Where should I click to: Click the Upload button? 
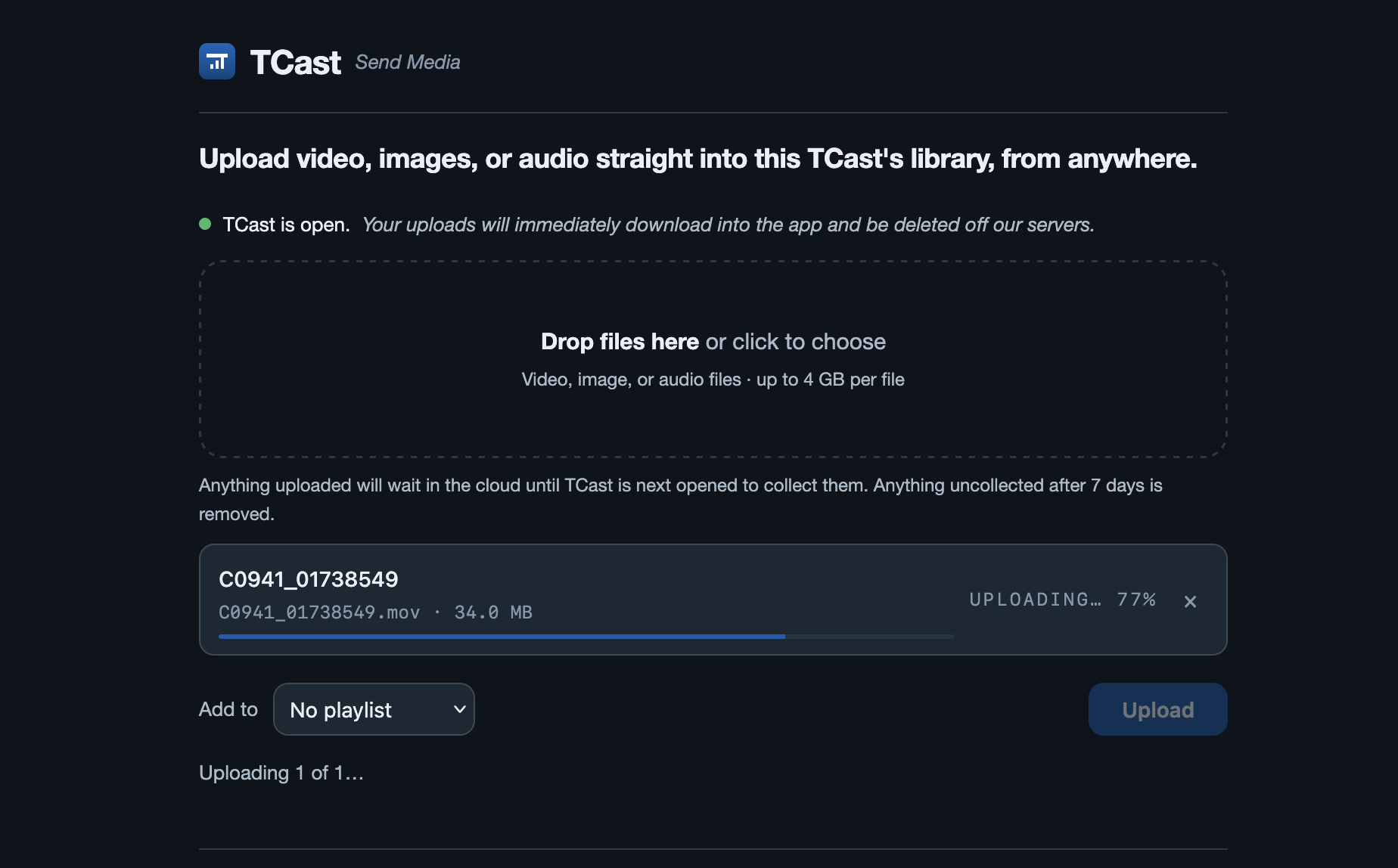tap(1157, 709)
